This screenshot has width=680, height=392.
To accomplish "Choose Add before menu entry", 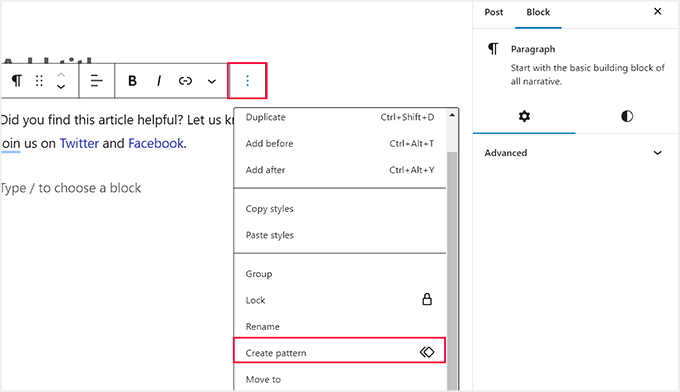I will click(340, 144).
